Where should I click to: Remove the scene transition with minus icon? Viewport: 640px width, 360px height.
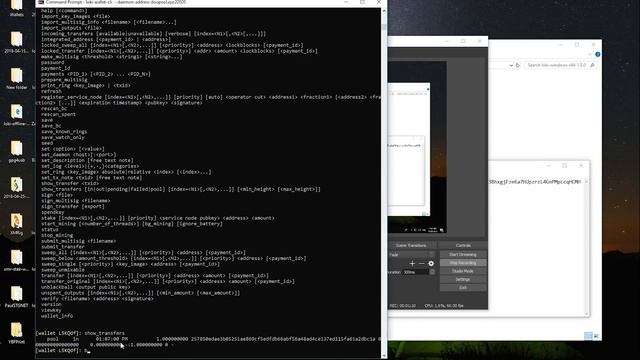(422, 264)
